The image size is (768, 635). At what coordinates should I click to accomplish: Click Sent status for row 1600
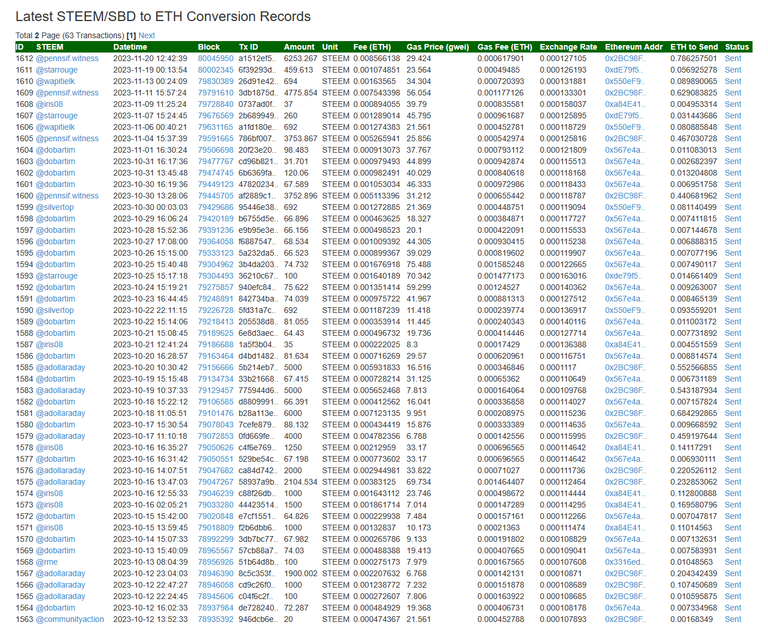point(733,195)
